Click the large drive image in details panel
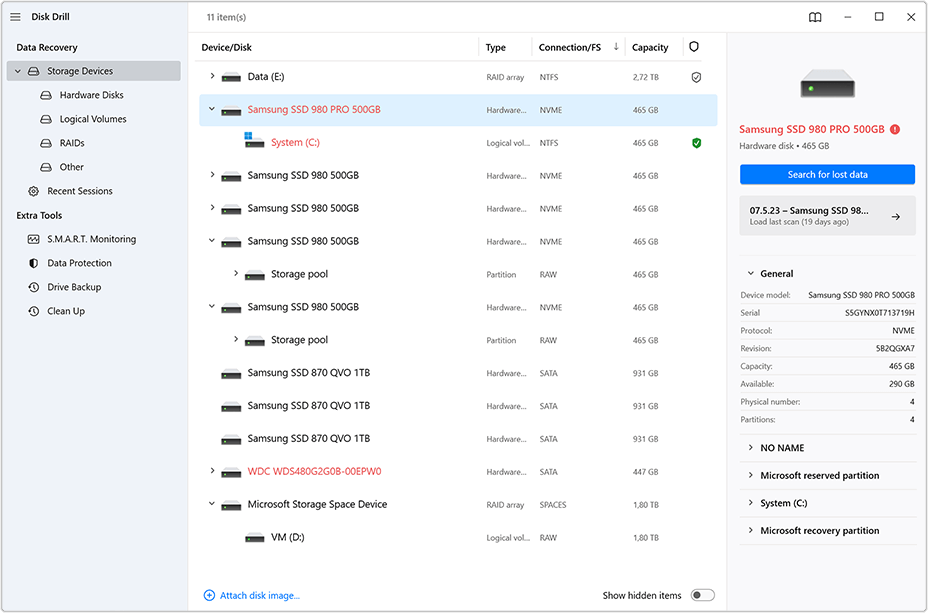 827,83
